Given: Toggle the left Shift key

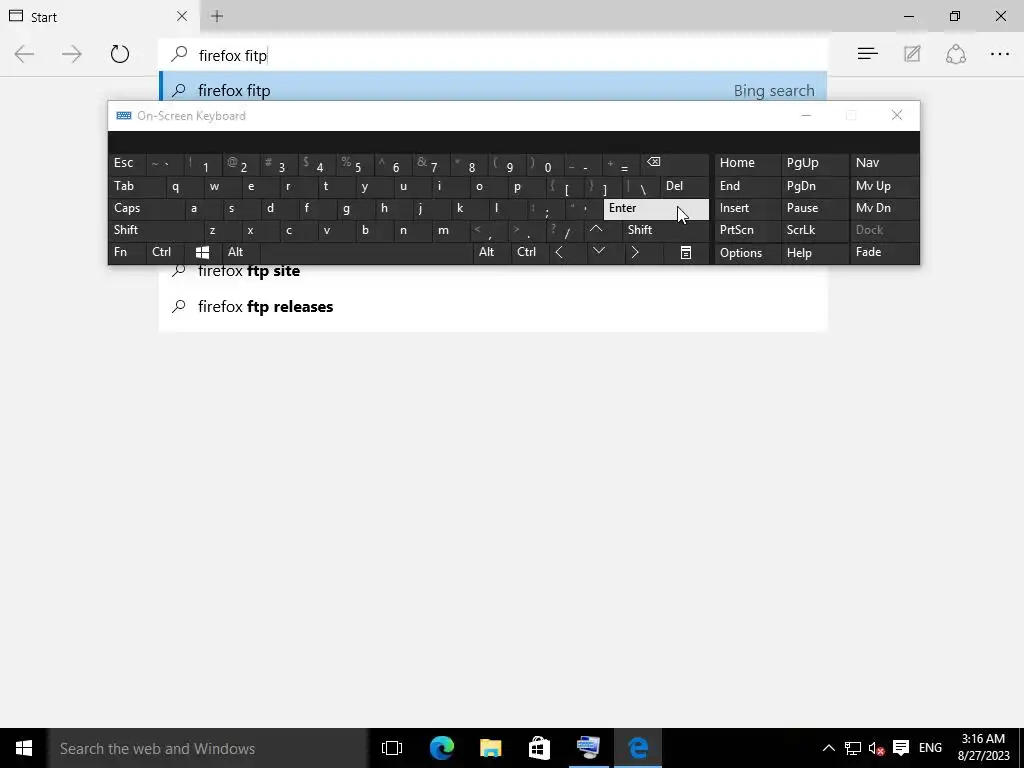Looking at the screenshot, I should point(156,230).
